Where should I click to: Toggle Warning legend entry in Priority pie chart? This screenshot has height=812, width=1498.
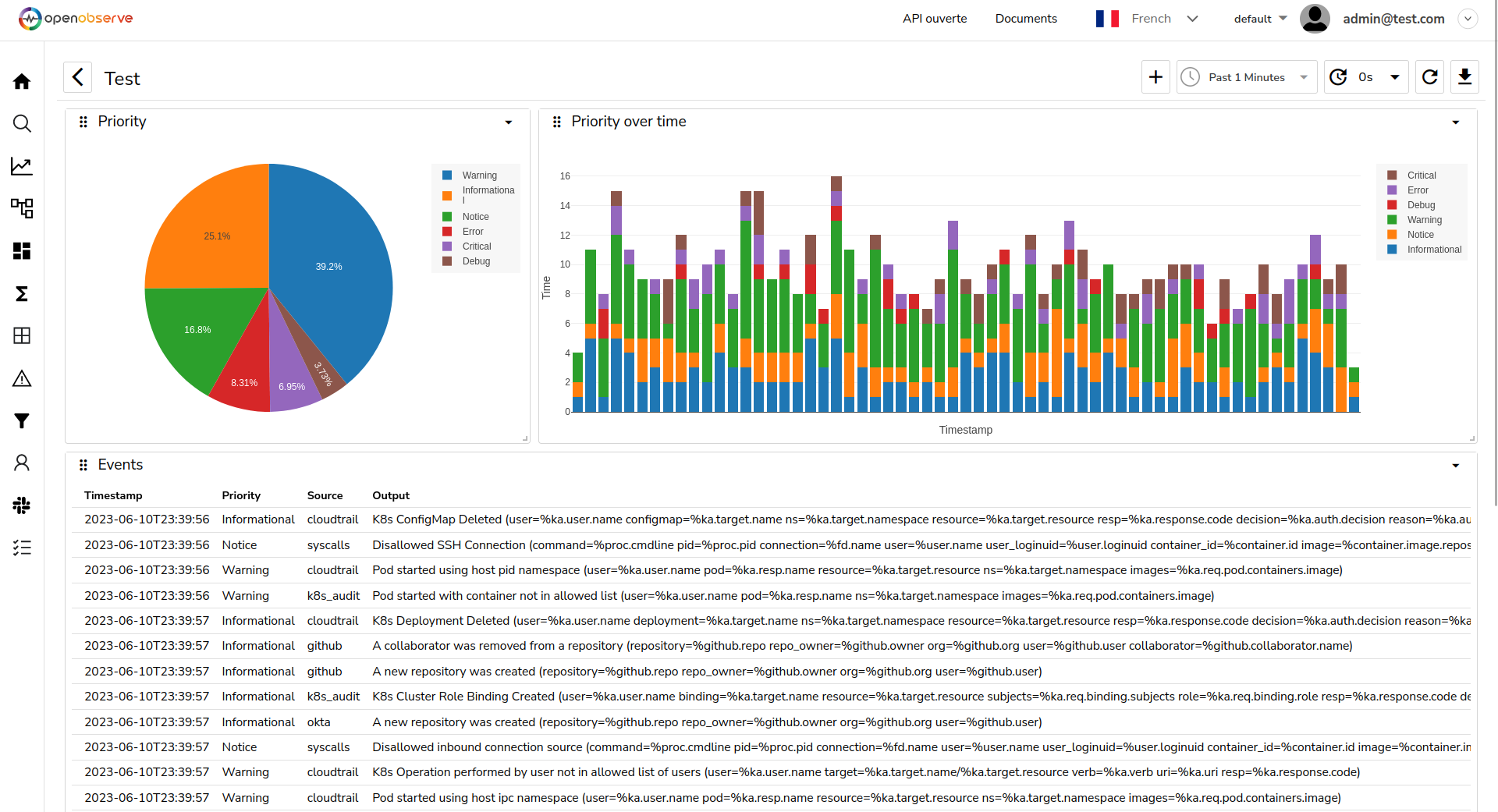[479, 176]
